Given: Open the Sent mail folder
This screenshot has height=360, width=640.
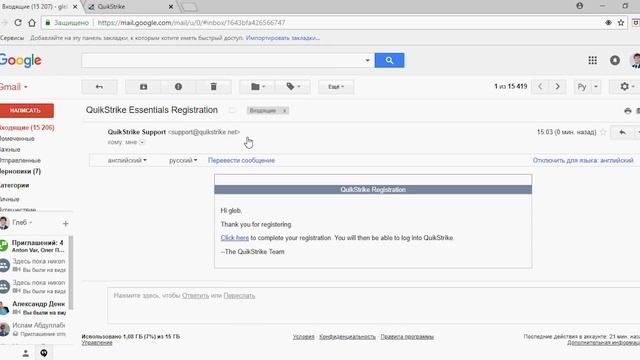Looking at the screenshot, I should point(20,160).
